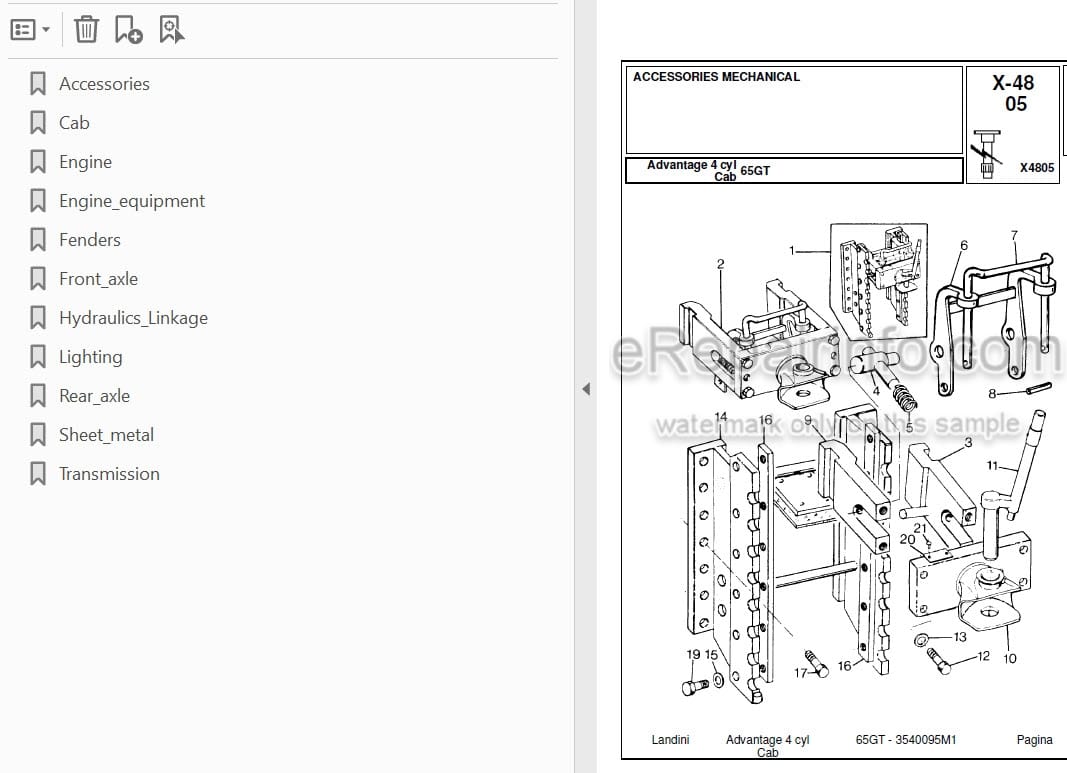Viewport: 1067px width, 773px height.
Task: Click the bookmark icon beside Cab
Action: (x=38, y=122)
